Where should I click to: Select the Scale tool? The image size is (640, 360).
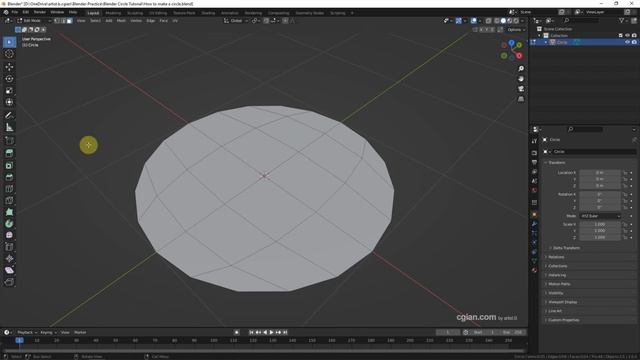pyautogui.click(x=9, y=90)
